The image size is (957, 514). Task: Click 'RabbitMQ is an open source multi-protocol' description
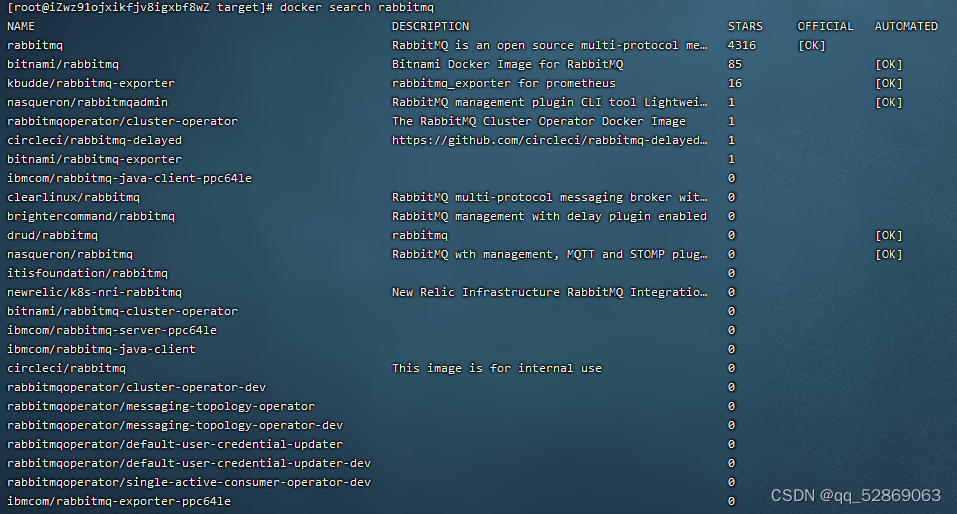tap(549, 45)
